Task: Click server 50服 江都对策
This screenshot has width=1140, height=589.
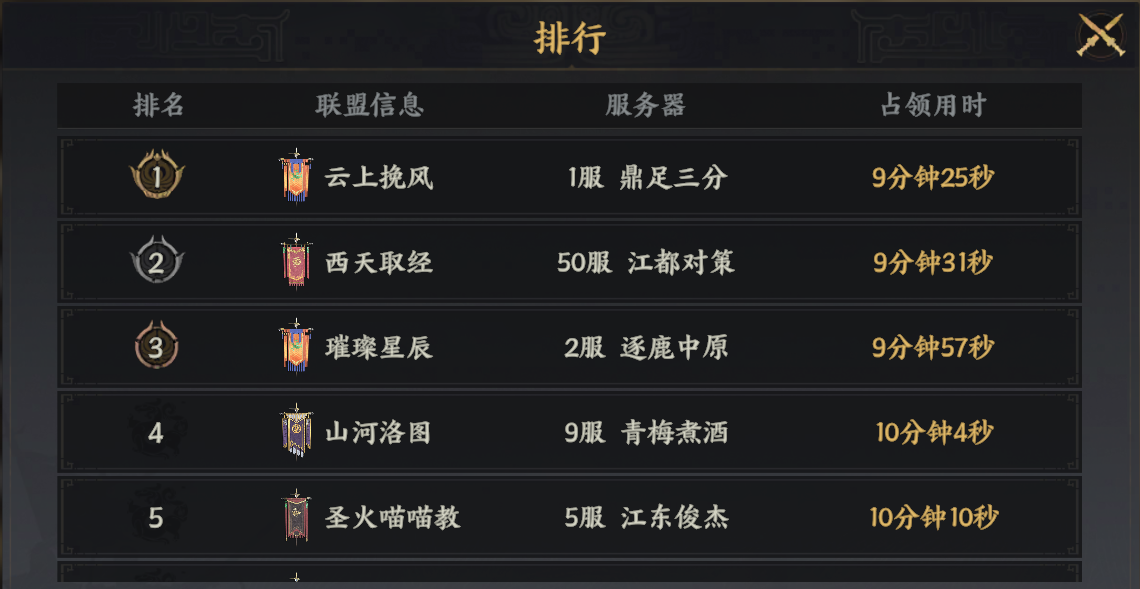Action: [645, 263]
